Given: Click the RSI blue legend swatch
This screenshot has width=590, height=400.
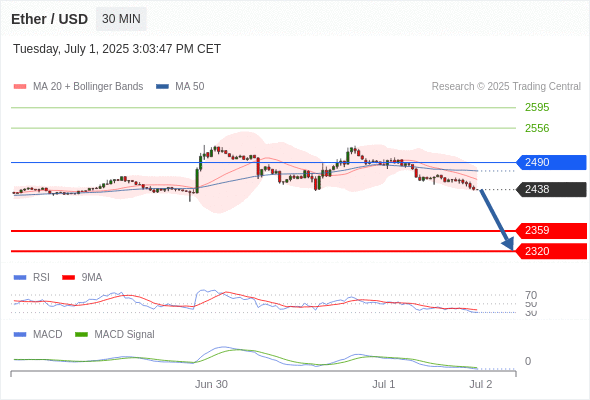Looking at the screenshot, I should [20, 278].
